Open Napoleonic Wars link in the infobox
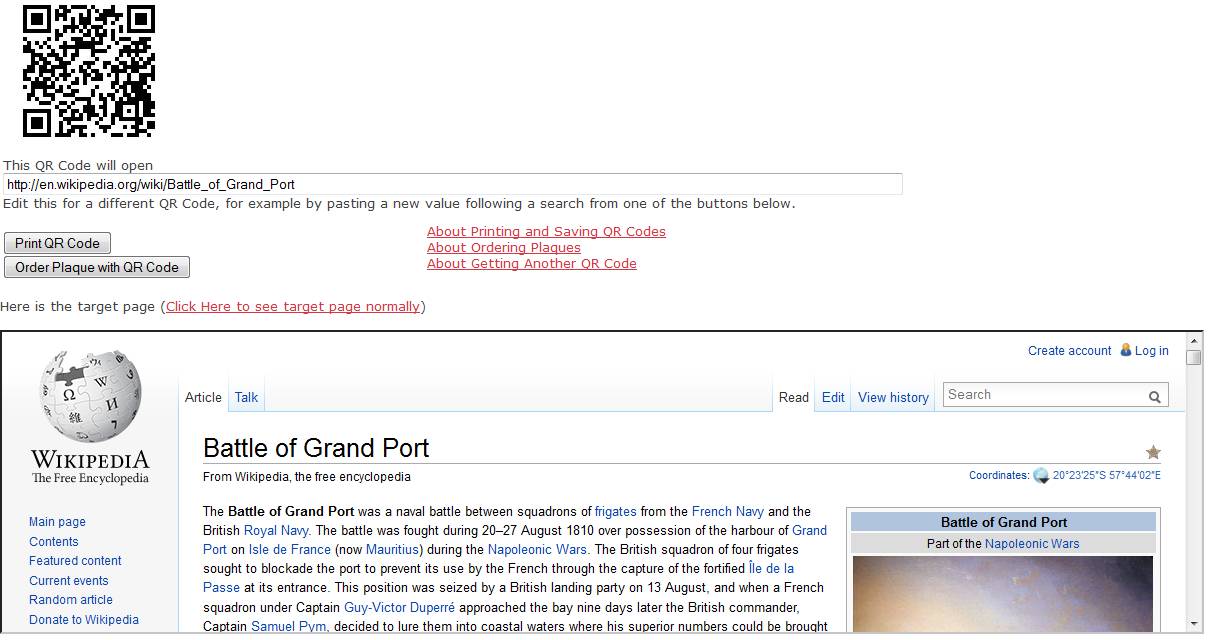 (x=1032, y=544)
